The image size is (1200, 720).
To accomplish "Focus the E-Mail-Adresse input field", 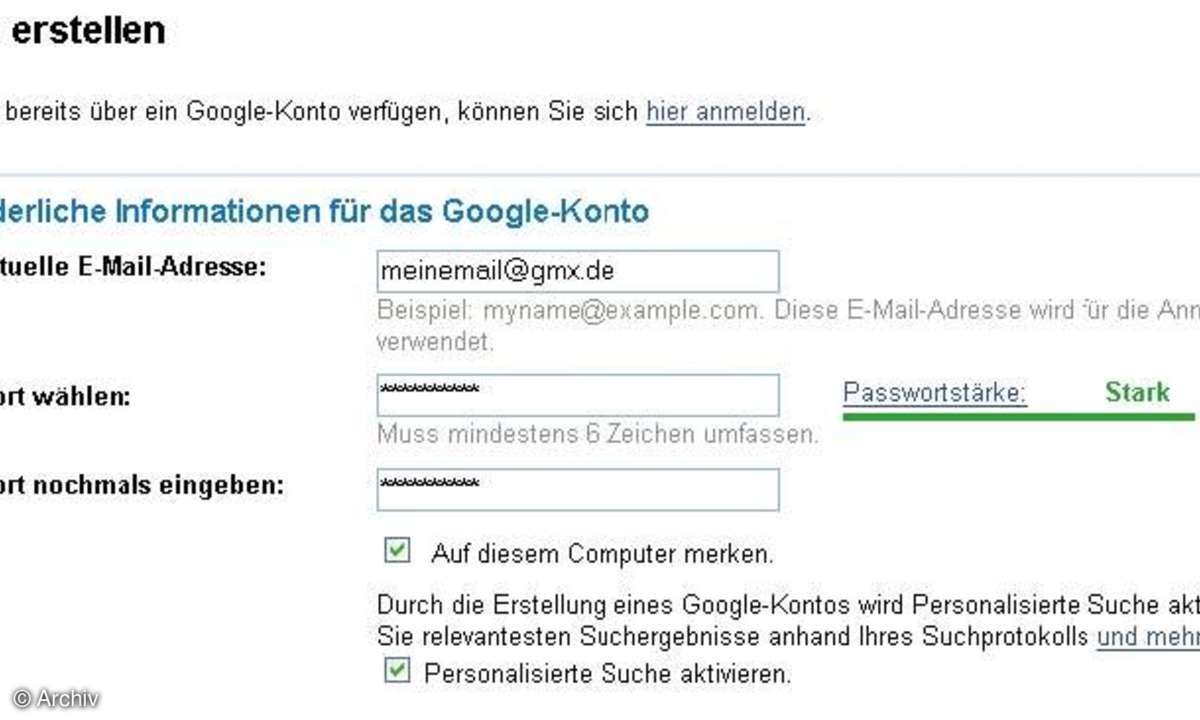I will pyautogui.click(x=577, y=271).
